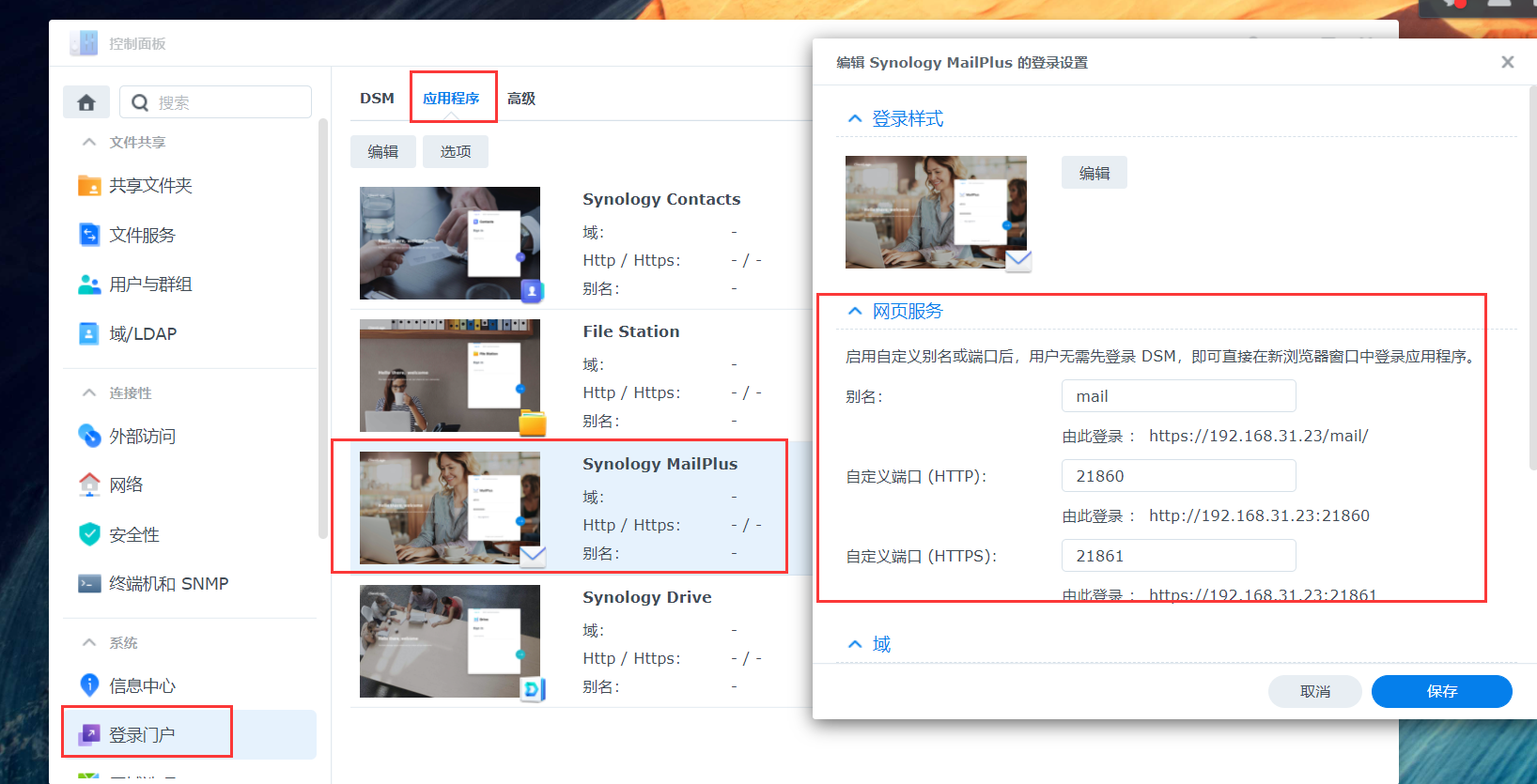The height and width of the screenshot is (784, 1537).
Task: Click the sidebar vertical scrollbar
Action: (323, 329)
